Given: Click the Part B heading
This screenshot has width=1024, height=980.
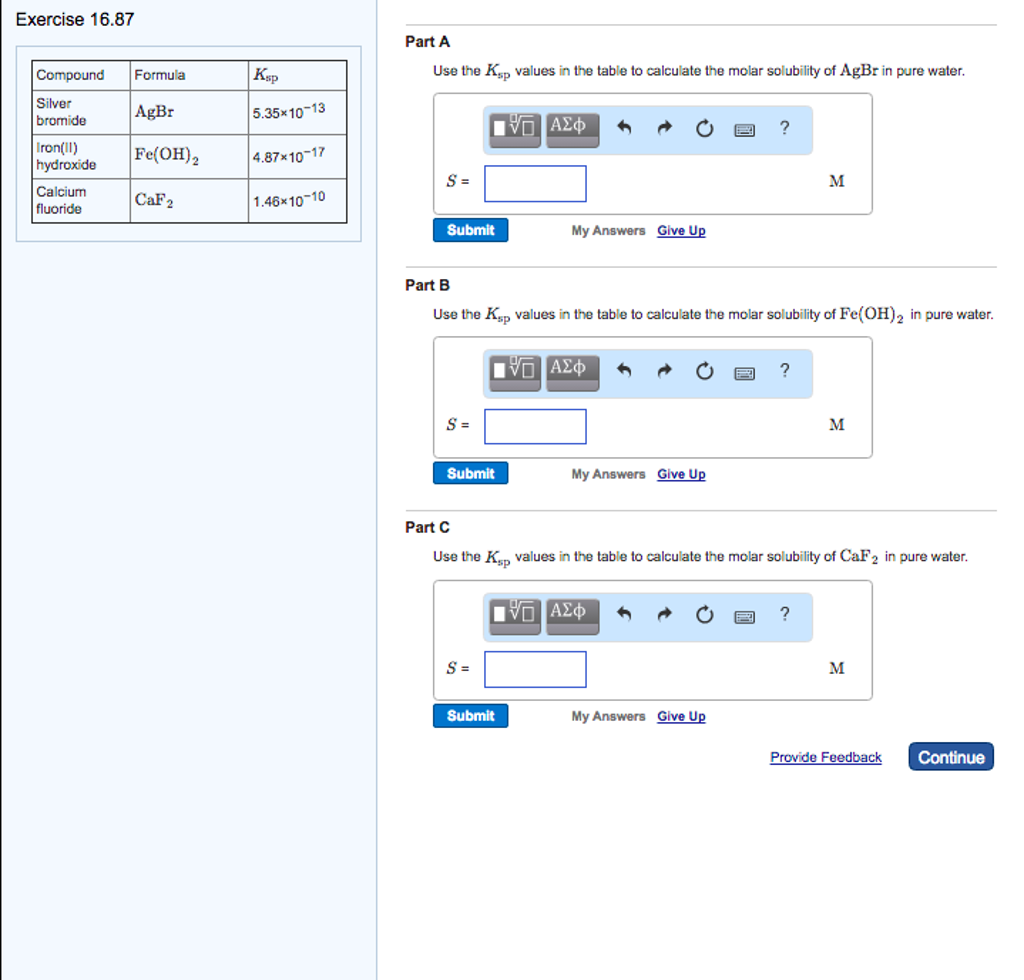Looking at the screenshot, I should click(x=428, y=285).
